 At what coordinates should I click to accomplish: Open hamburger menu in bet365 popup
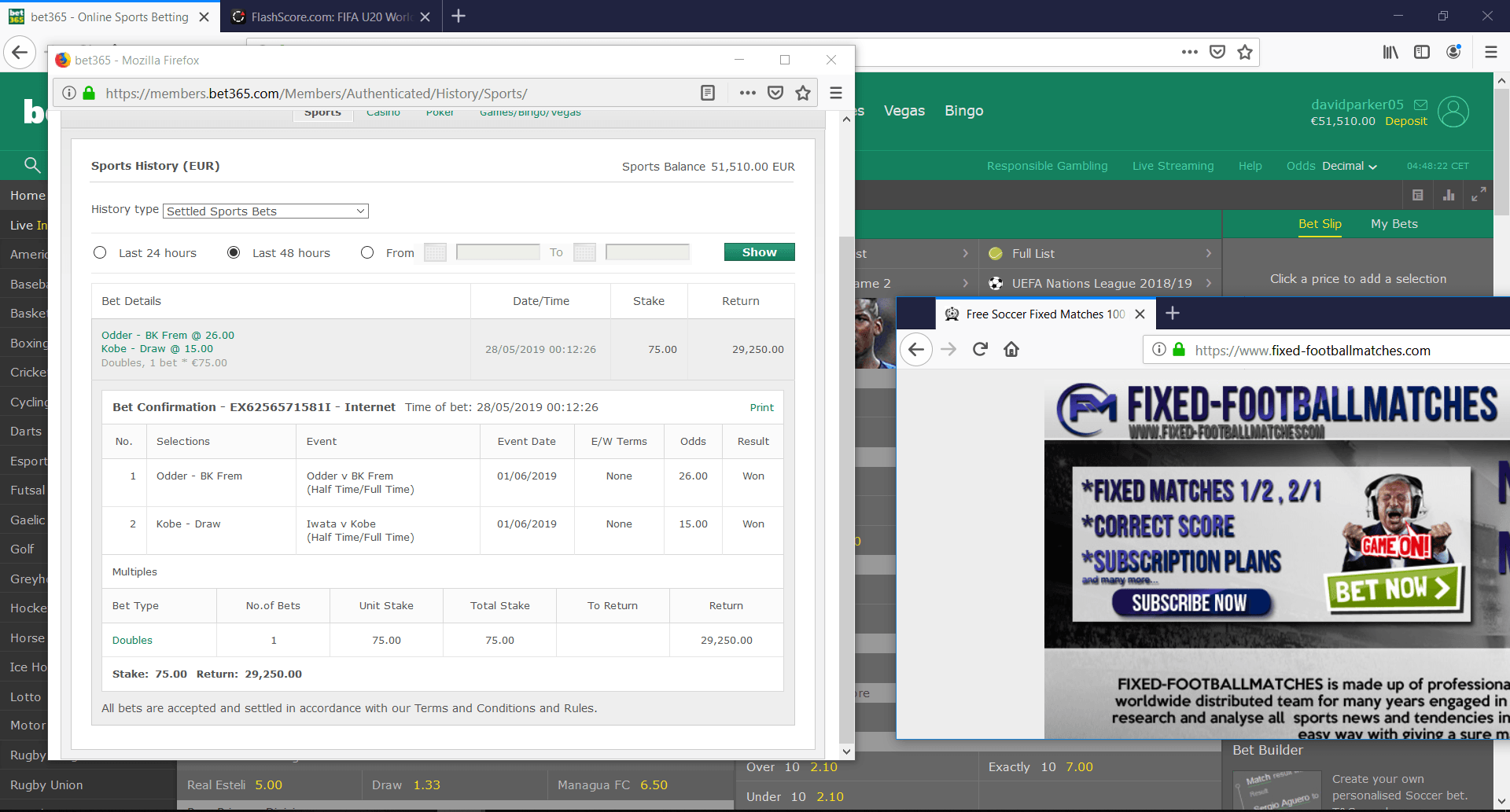[x=836, y=93]
